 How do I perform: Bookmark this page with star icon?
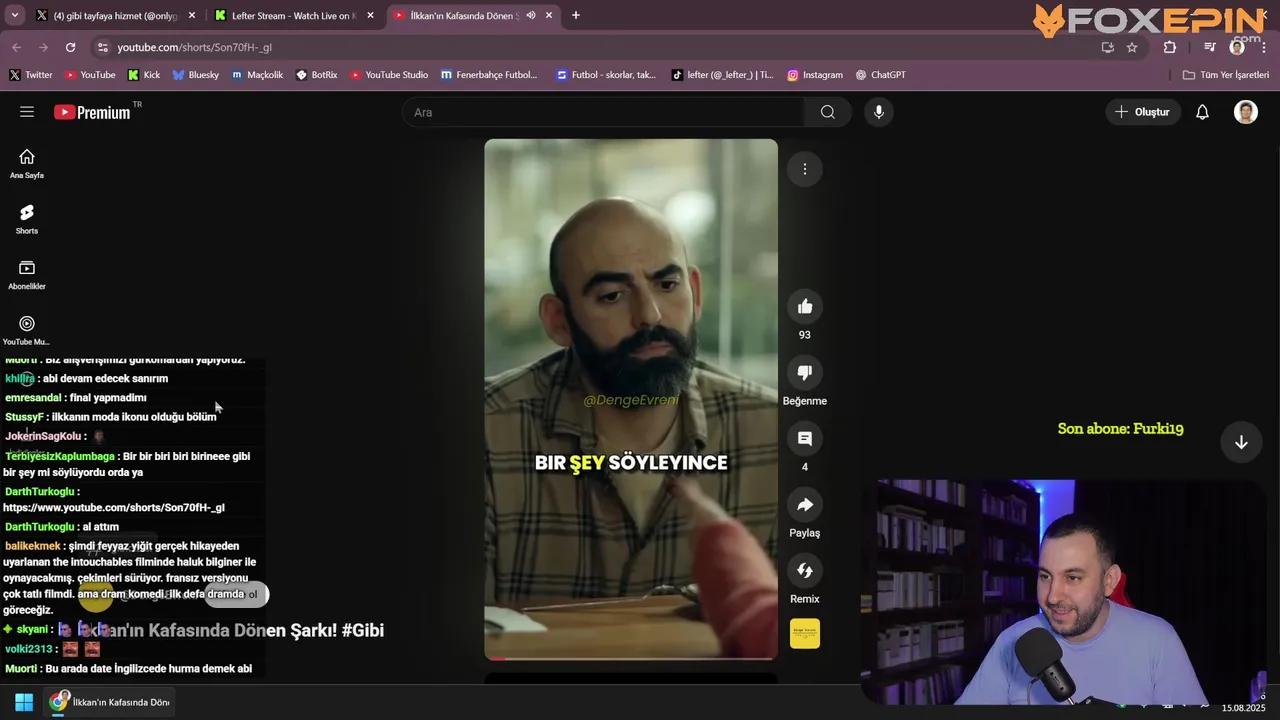(1132, 47)
